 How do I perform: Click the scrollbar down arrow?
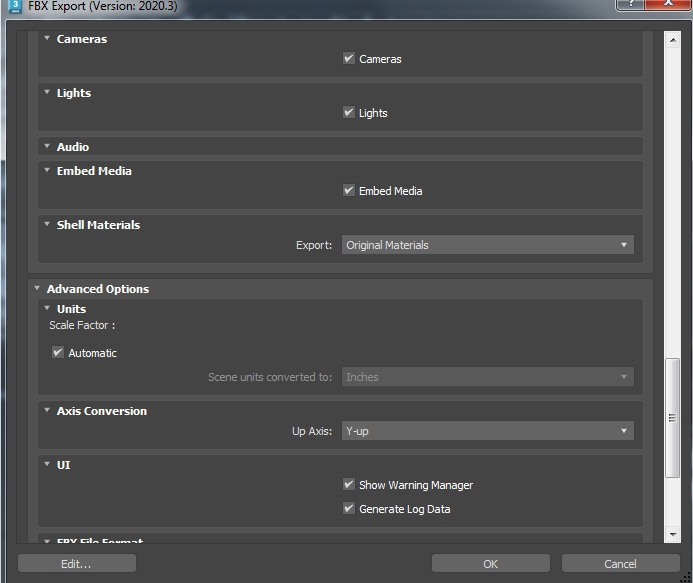click(673, 534)
